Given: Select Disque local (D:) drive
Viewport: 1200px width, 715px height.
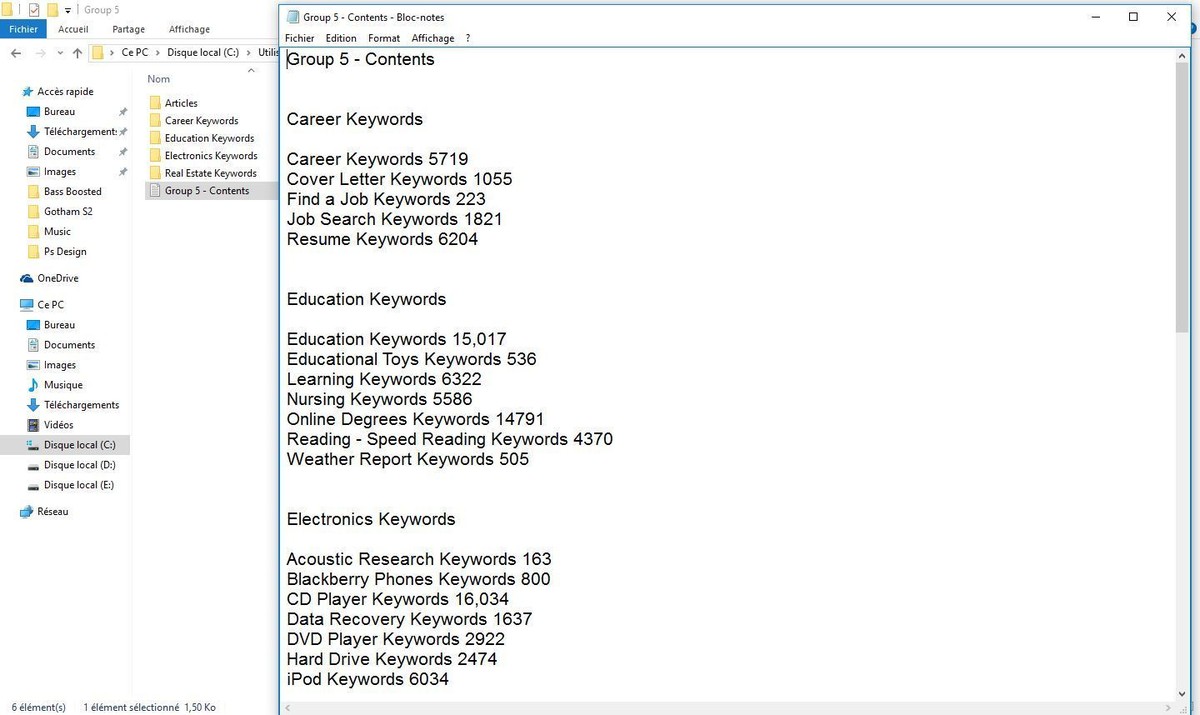Looking at the screenshot, I should (x=79, y=465).
